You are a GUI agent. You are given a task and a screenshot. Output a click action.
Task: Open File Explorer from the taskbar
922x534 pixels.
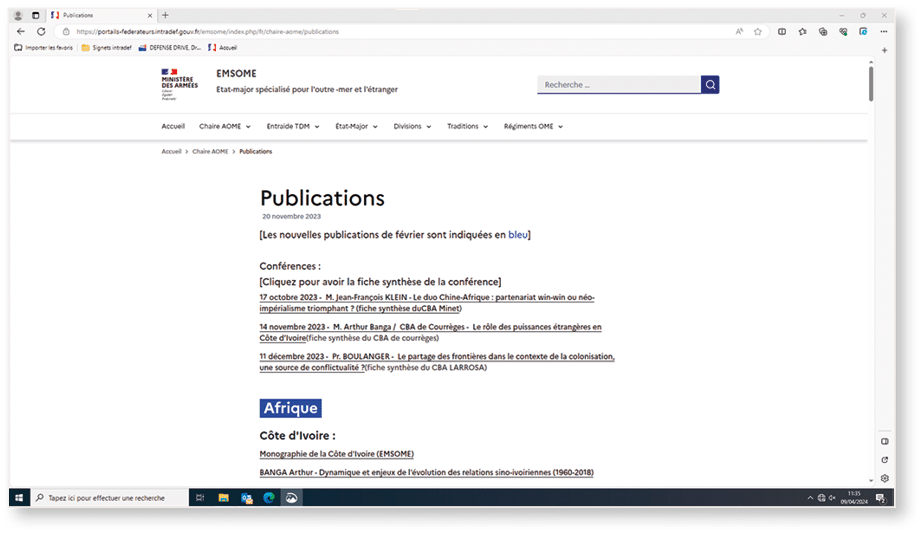pos(223,497)
